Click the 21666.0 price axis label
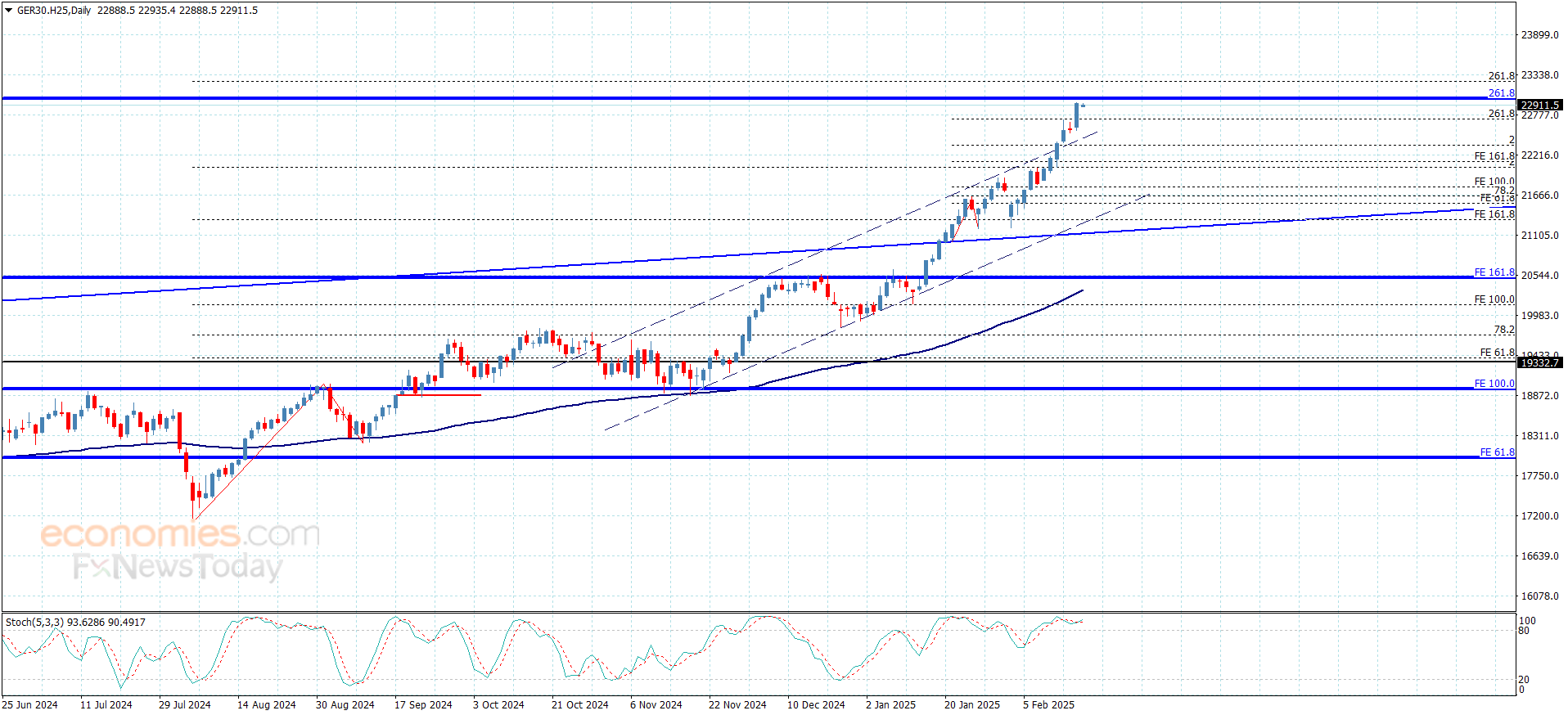Screen dimensions: 1568x715 (1539, 196)
